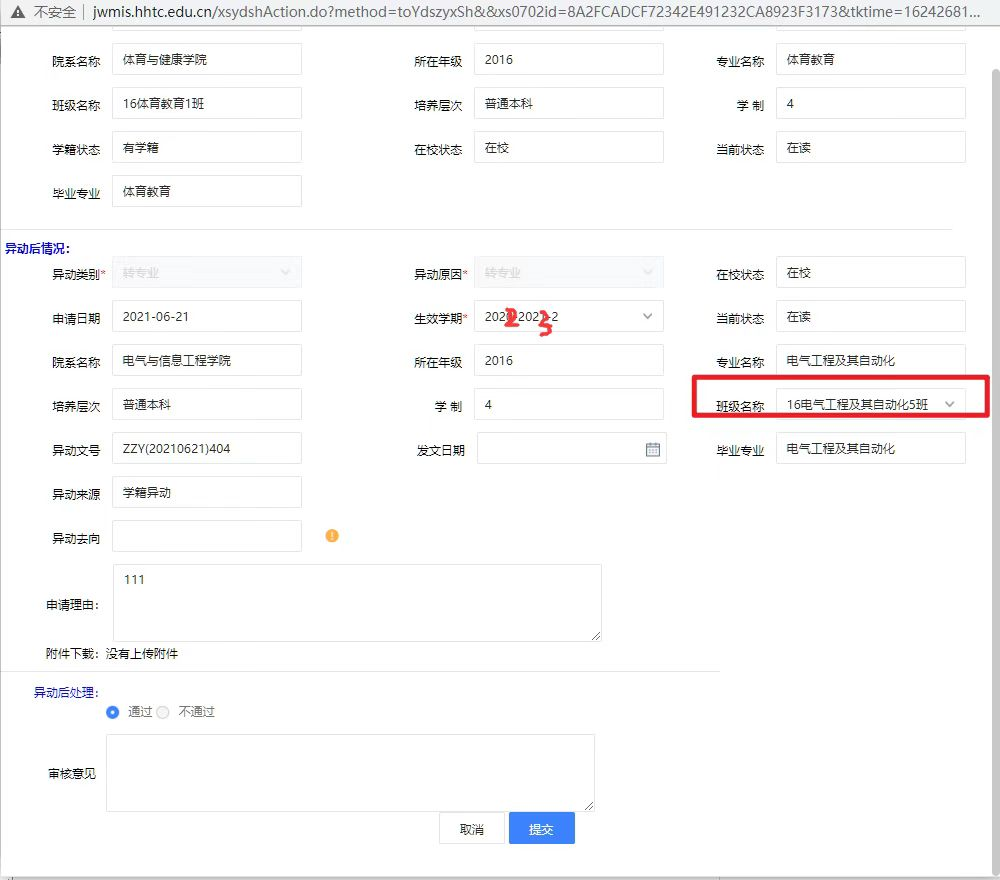1000x880 pixels.
Task: Click the warning icon beside 异动去向
Action: [332, 535]
